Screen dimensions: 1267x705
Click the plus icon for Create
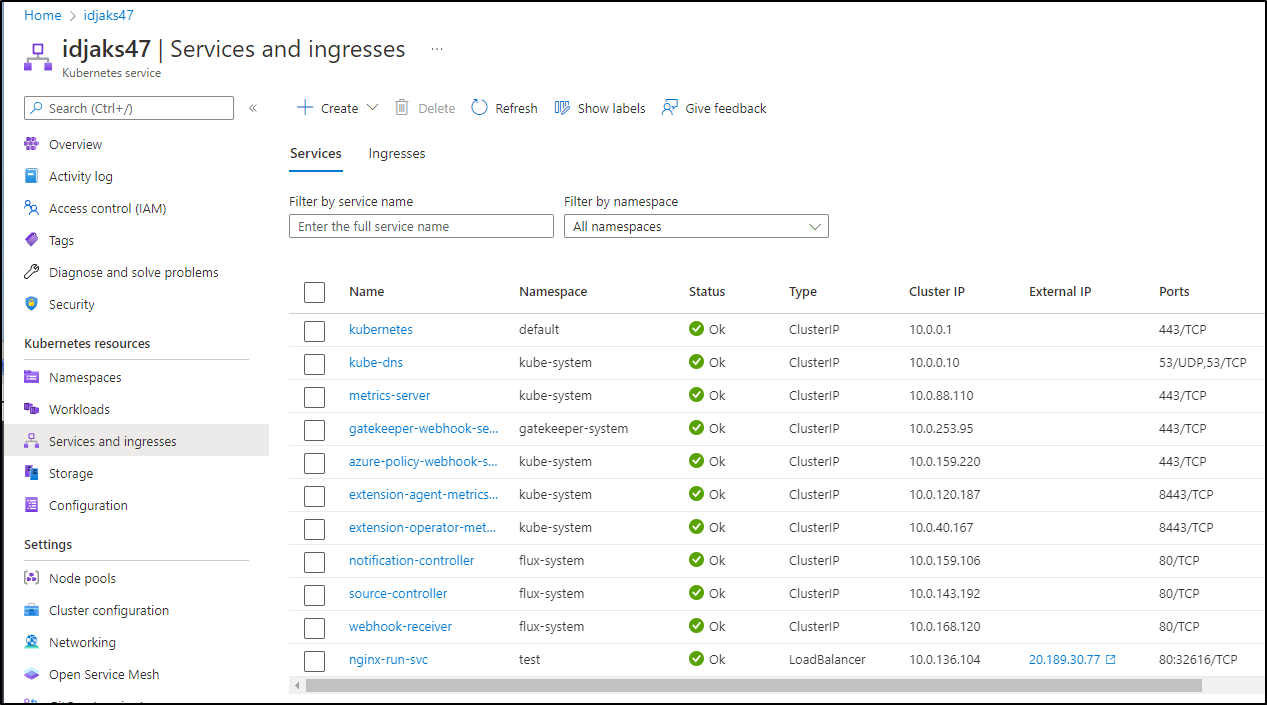coord(305,107)
